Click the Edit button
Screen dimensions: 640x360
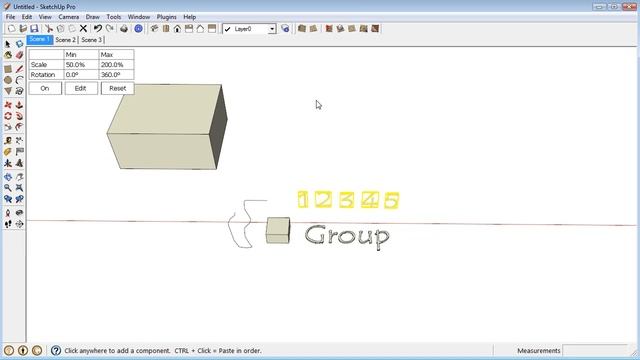(x=80, y=88)
